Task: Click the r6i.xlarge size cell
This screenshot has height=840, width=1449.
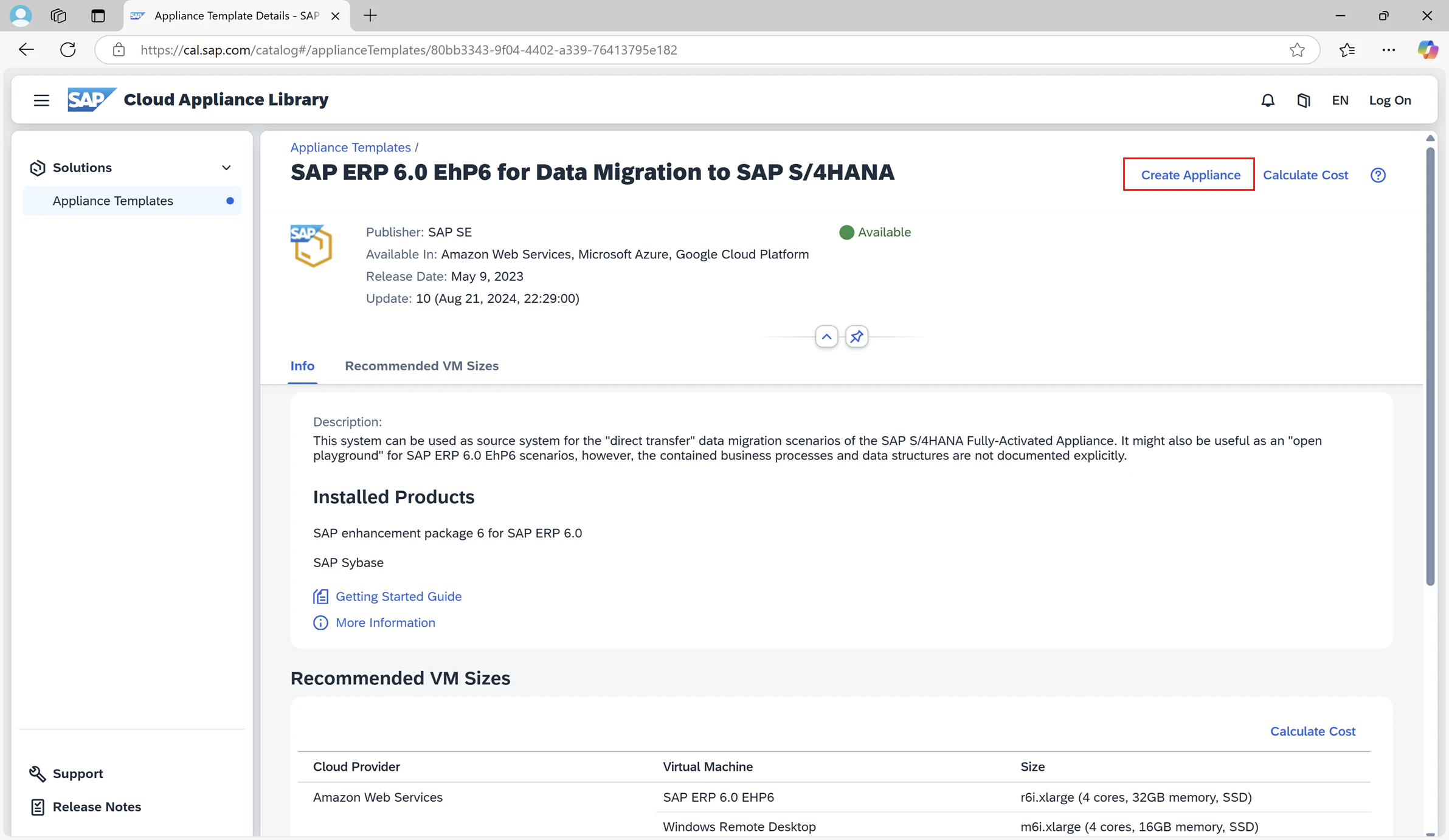Action: [1136, 797]
